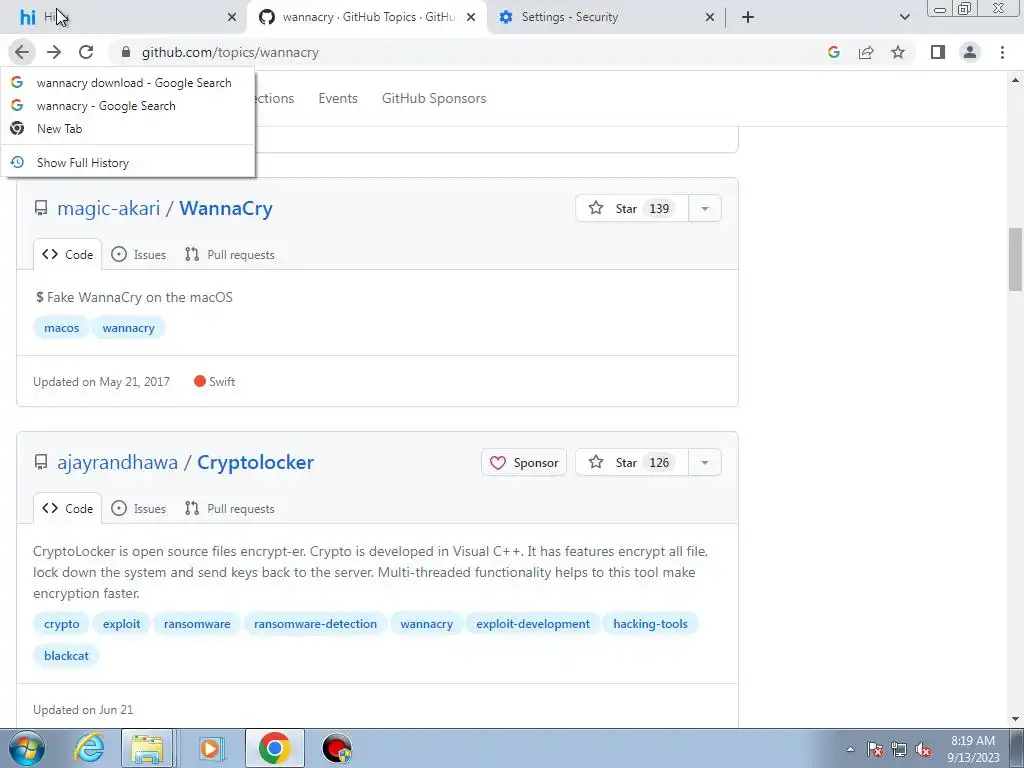Click the Chrome icon in taskbar
Screen dimensions: 1024x768
[x=274, y=748]
